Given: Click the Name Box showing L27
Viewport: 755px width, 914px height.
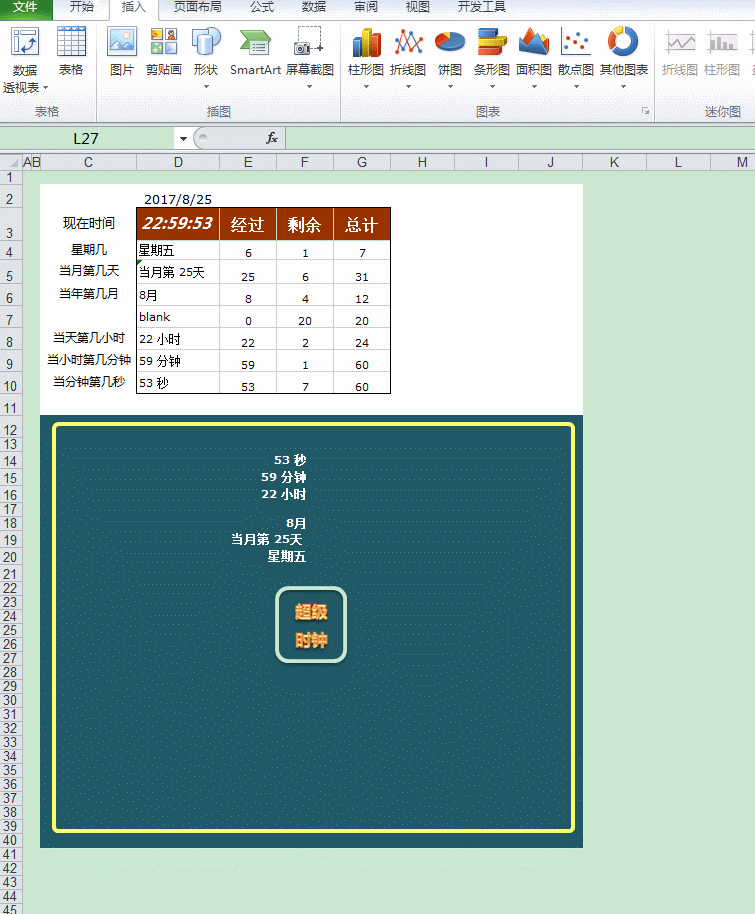Looking at the screenshot, I should [86, 139].
